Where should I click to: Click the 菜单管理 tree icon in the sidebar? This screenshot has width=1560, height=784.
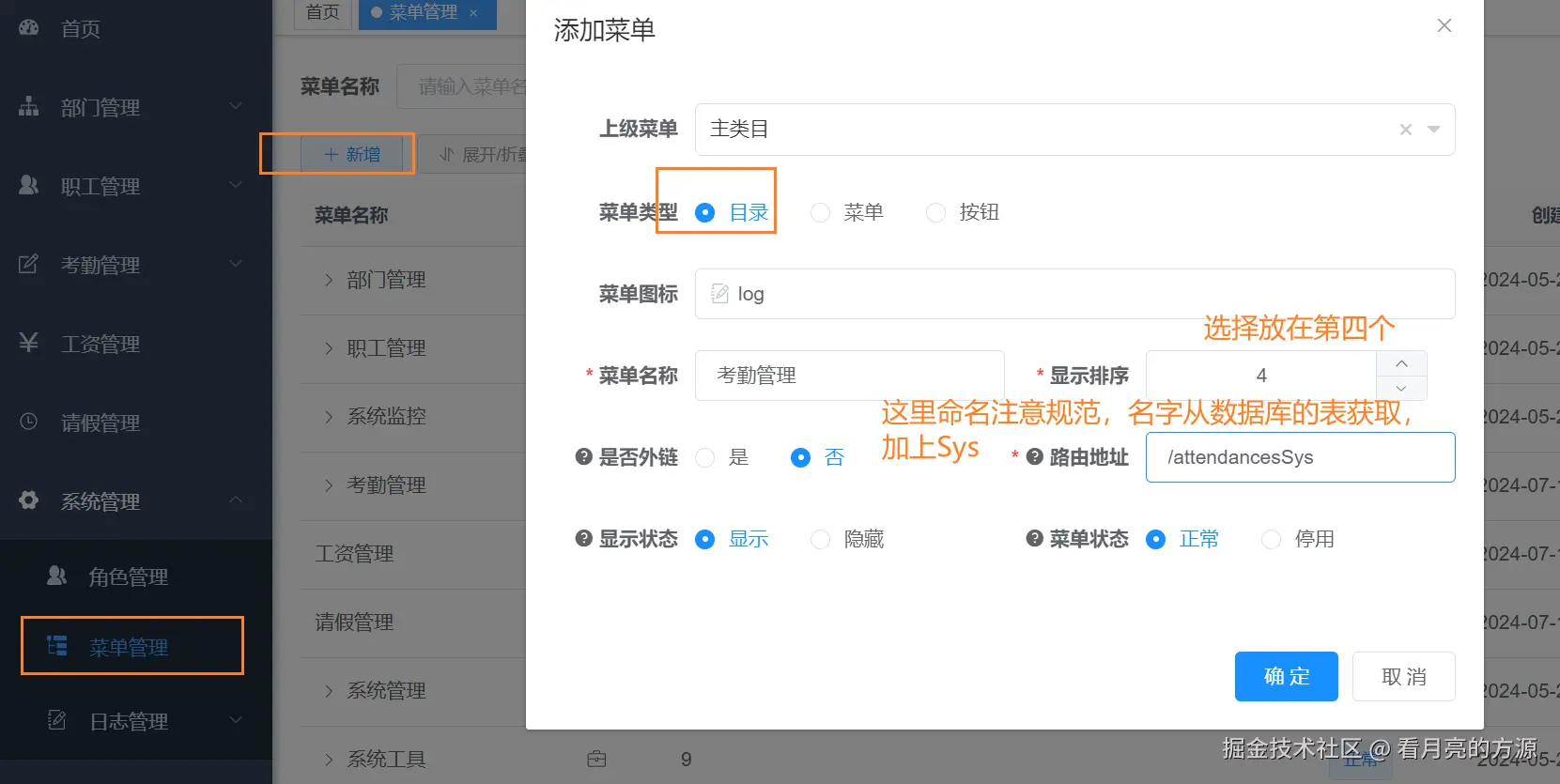(57, 646)
